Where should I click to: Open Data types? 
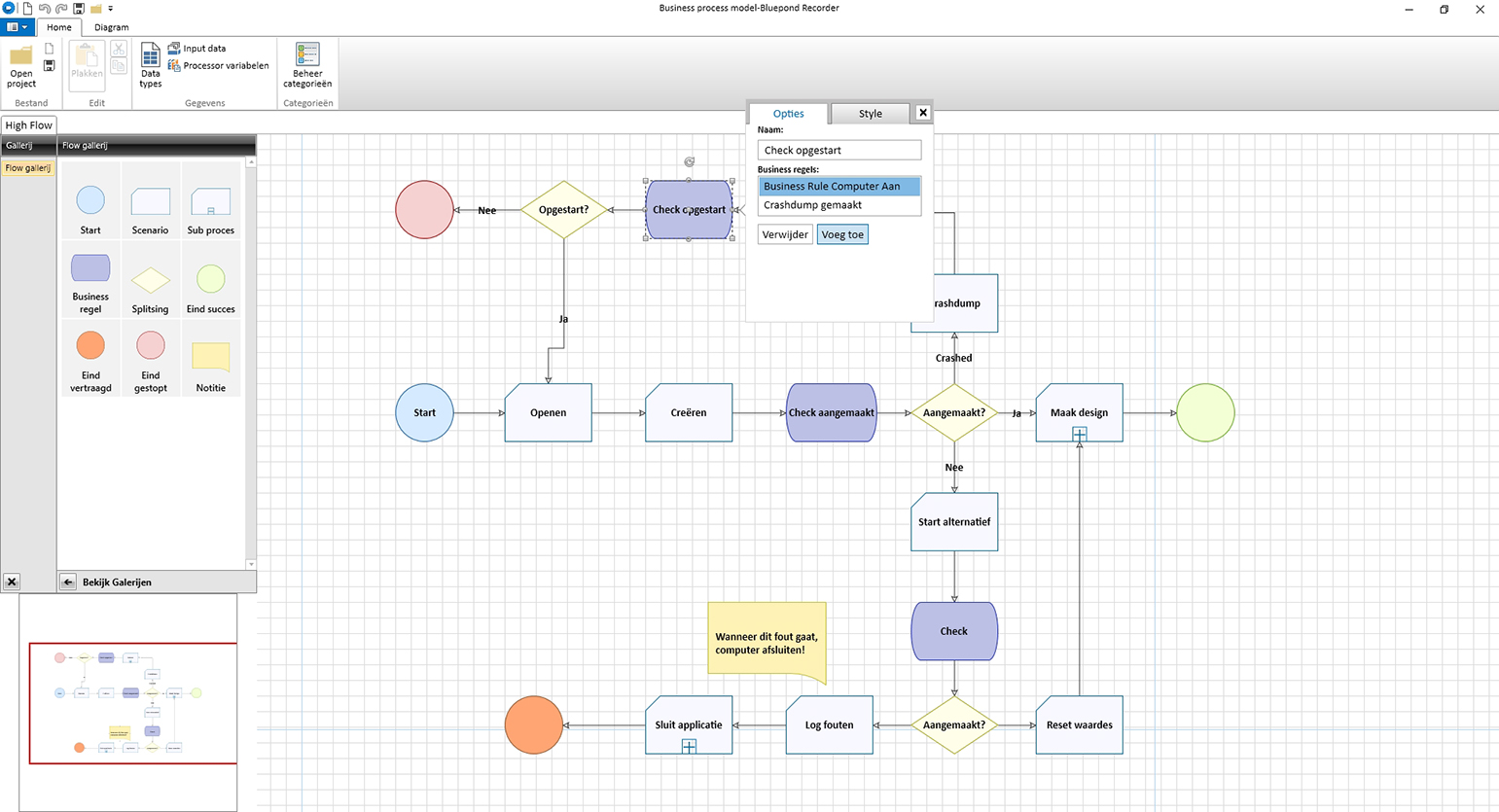tap(150, 65)
